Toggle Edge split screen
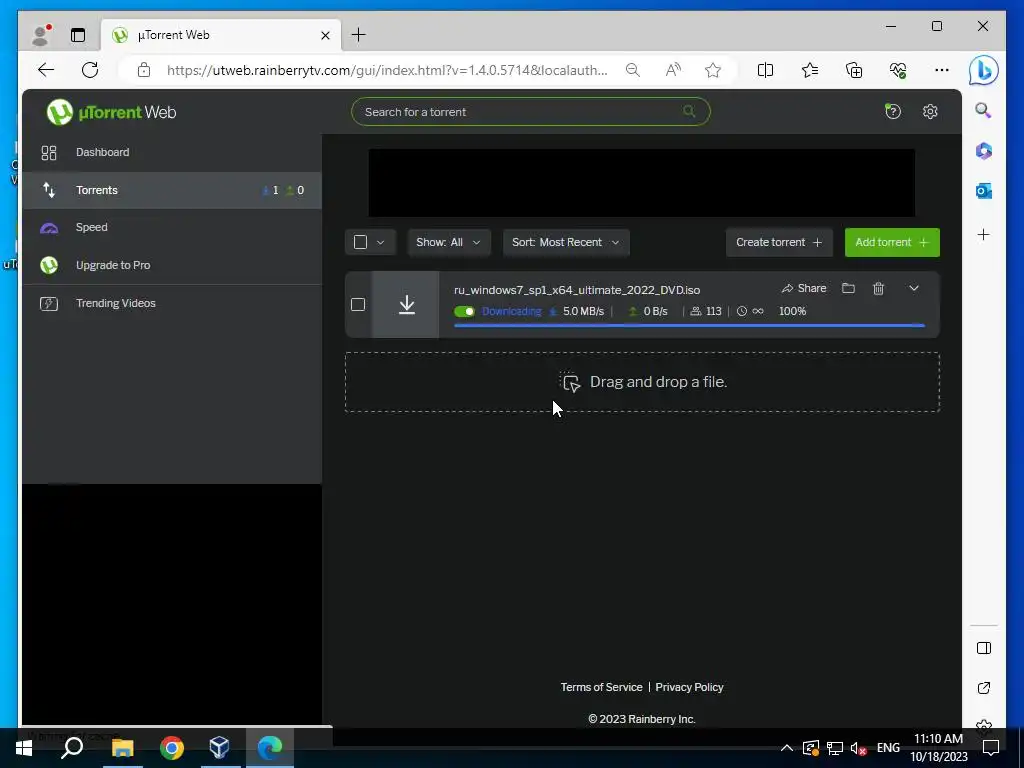The image size is (1024, 768). click(765, 70)
